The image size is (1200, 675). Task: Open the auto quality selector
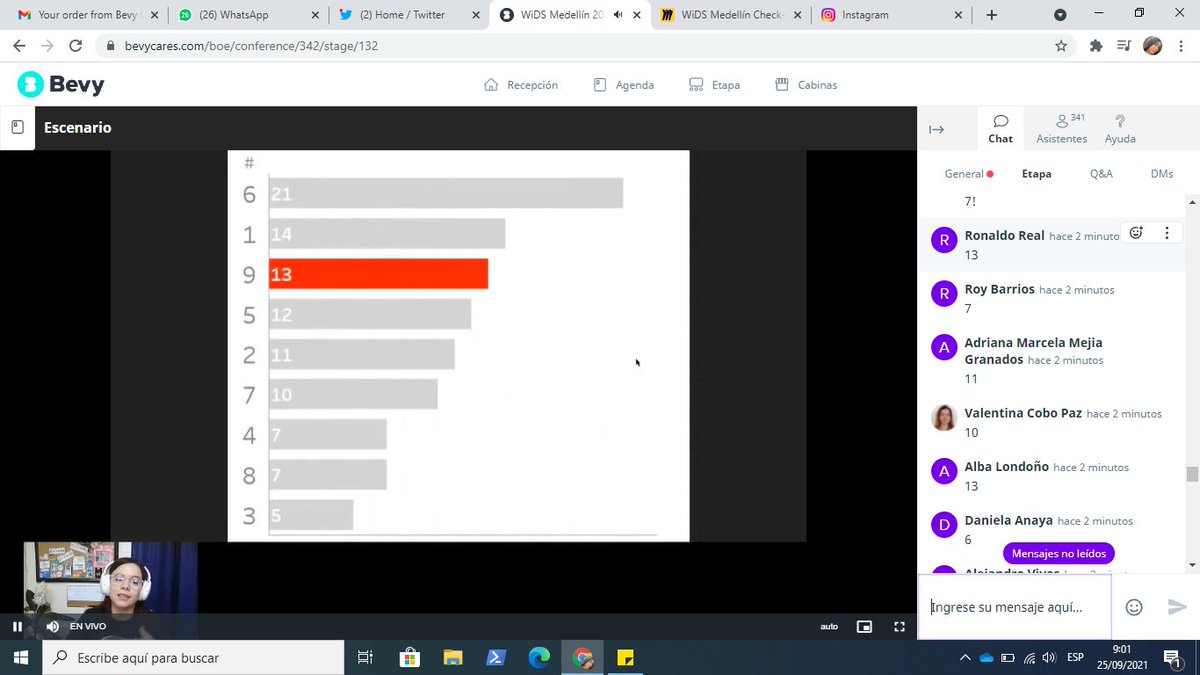click(829, 627)
